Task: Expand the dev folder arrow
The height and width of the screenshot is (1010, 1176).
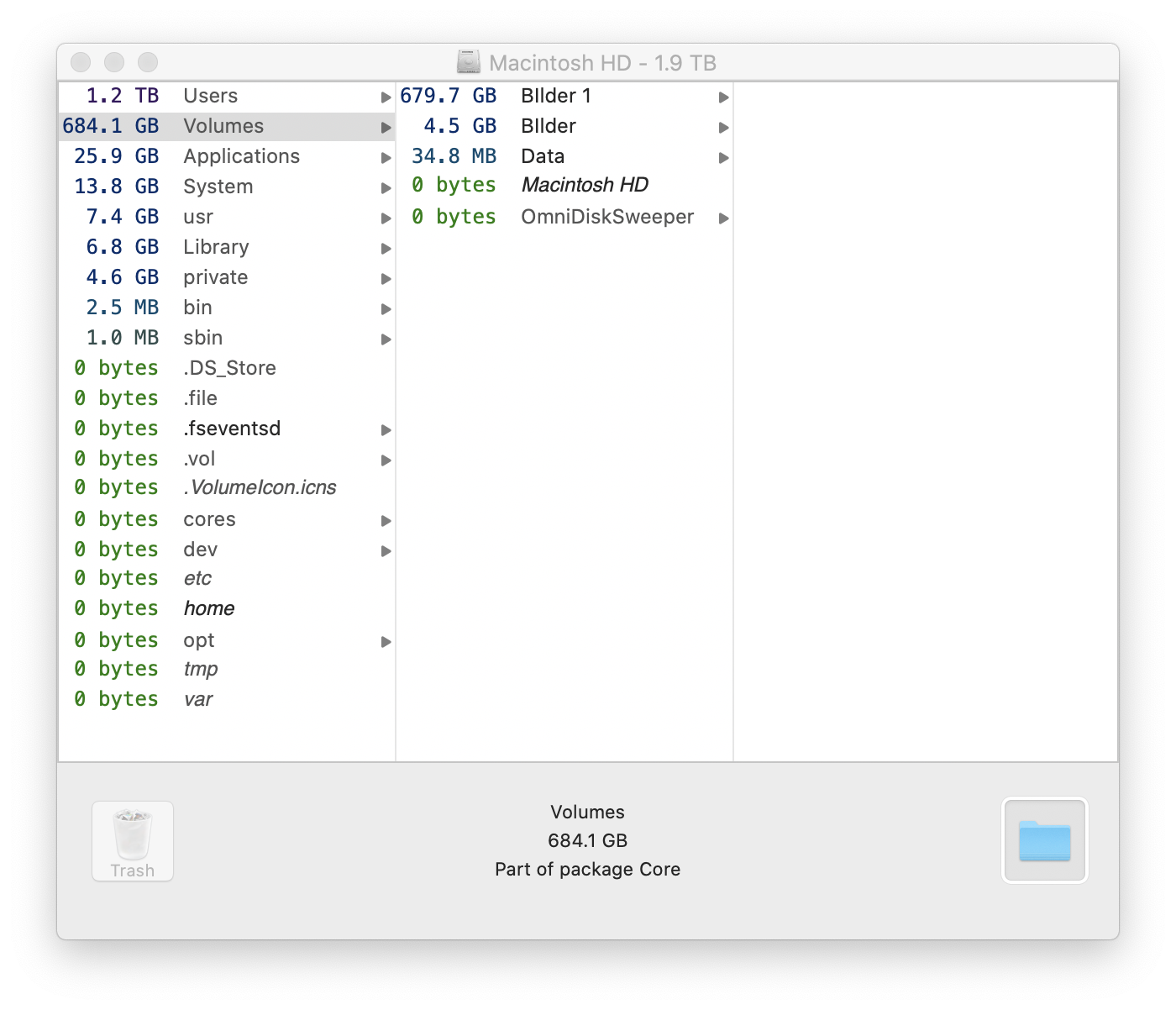Action: (386, 551)
